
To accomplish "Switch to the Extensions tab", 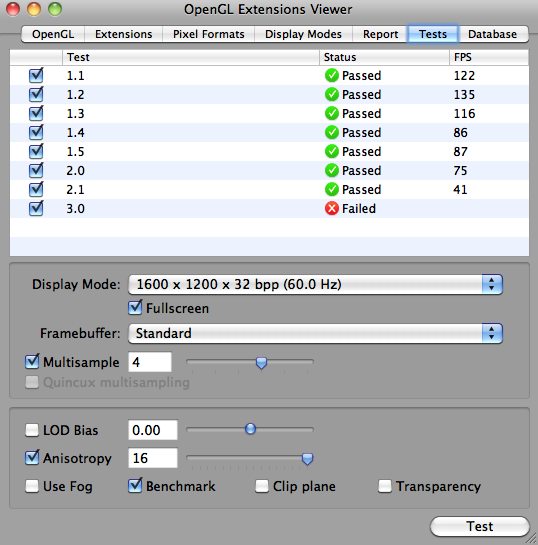I will pyautogui.click(x=123, y=34).
